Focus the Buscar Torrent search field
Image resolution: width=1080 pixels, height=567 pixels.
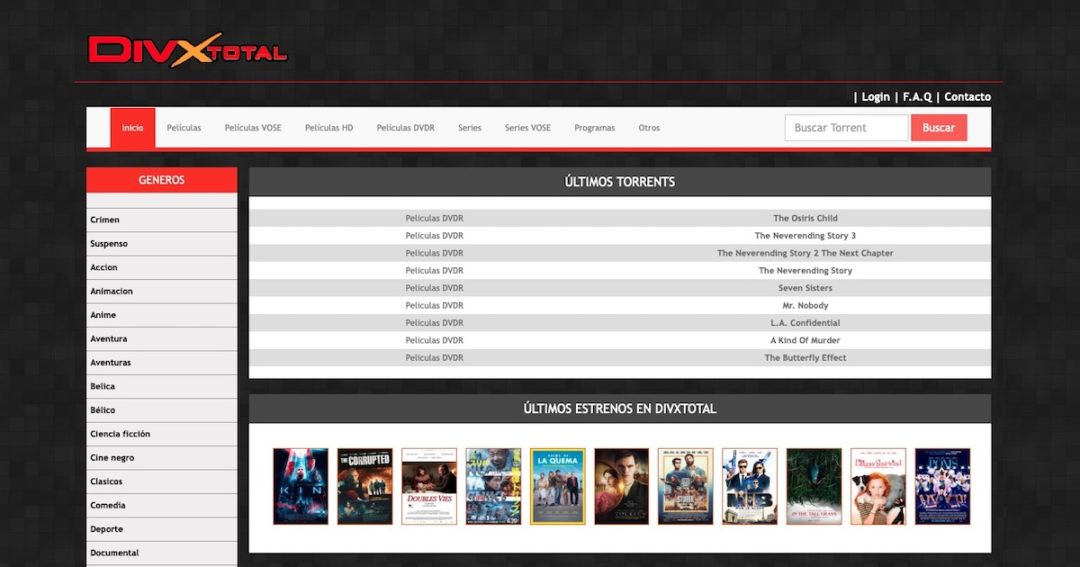[846, 128]
